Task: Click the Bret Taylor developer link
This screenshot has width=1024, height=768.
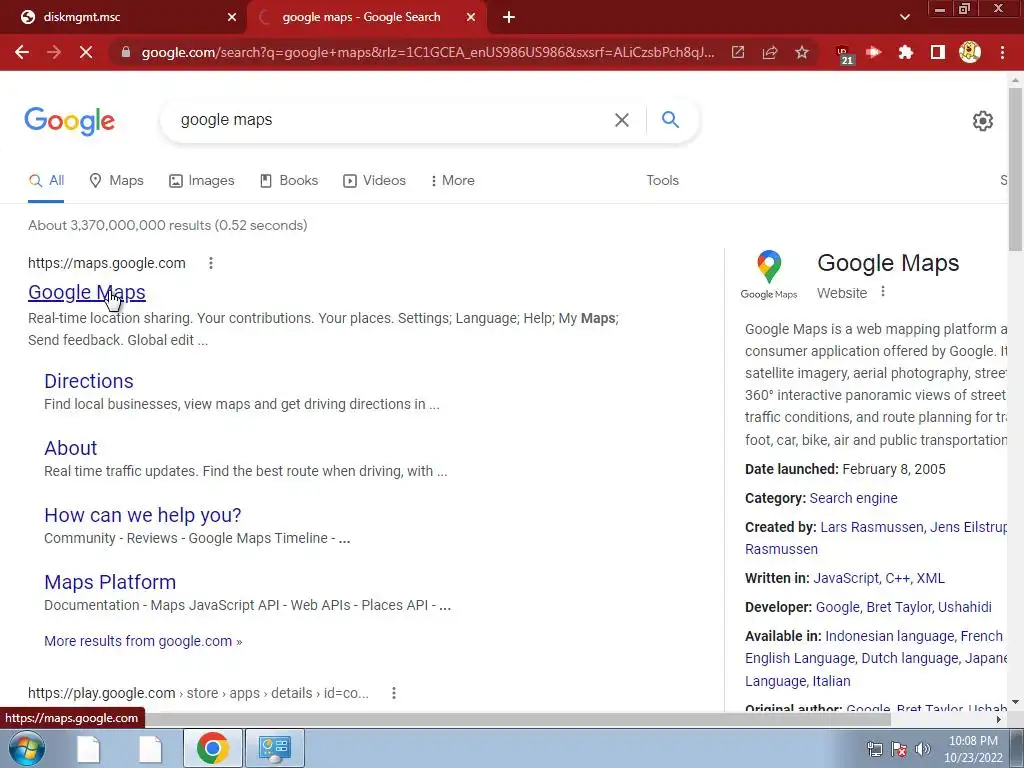Action: 899,607
